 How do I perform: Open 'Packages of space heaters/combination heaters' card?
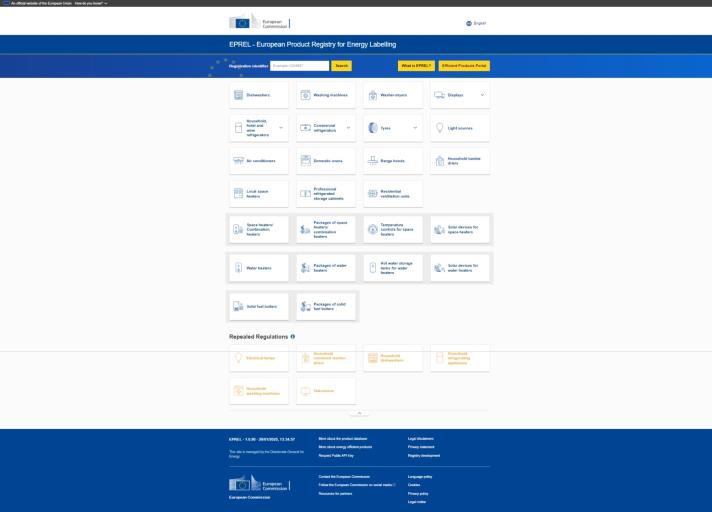point(326,230)
